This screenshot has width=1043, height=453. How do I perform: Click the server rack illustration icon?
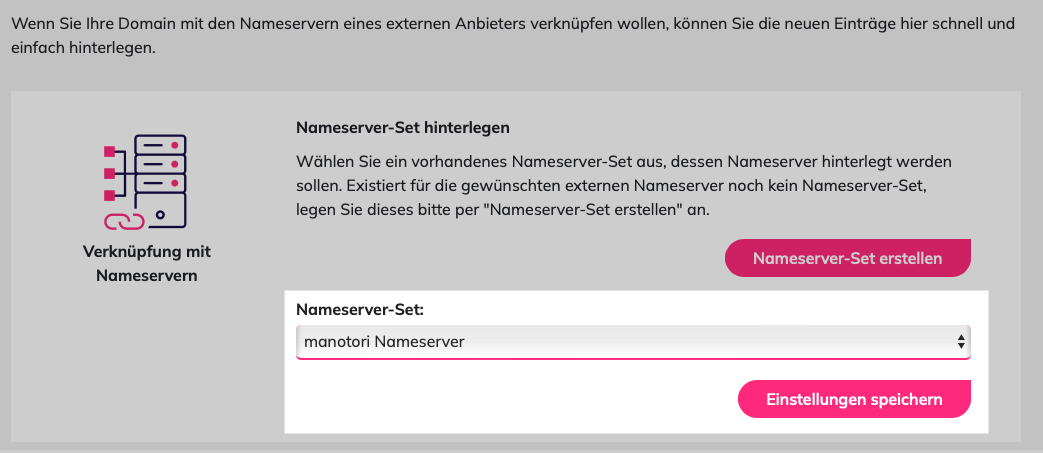tap(146, 182)
